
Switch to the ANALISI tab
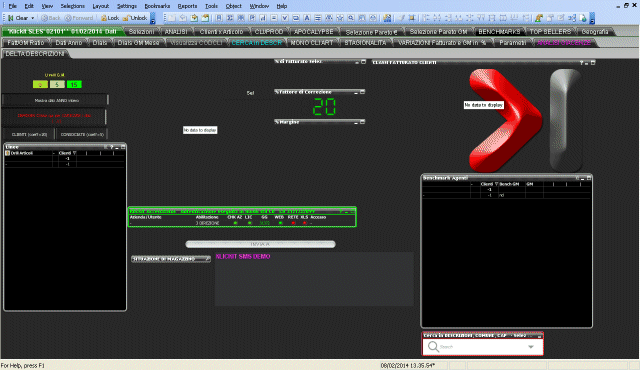click(176, 31)
